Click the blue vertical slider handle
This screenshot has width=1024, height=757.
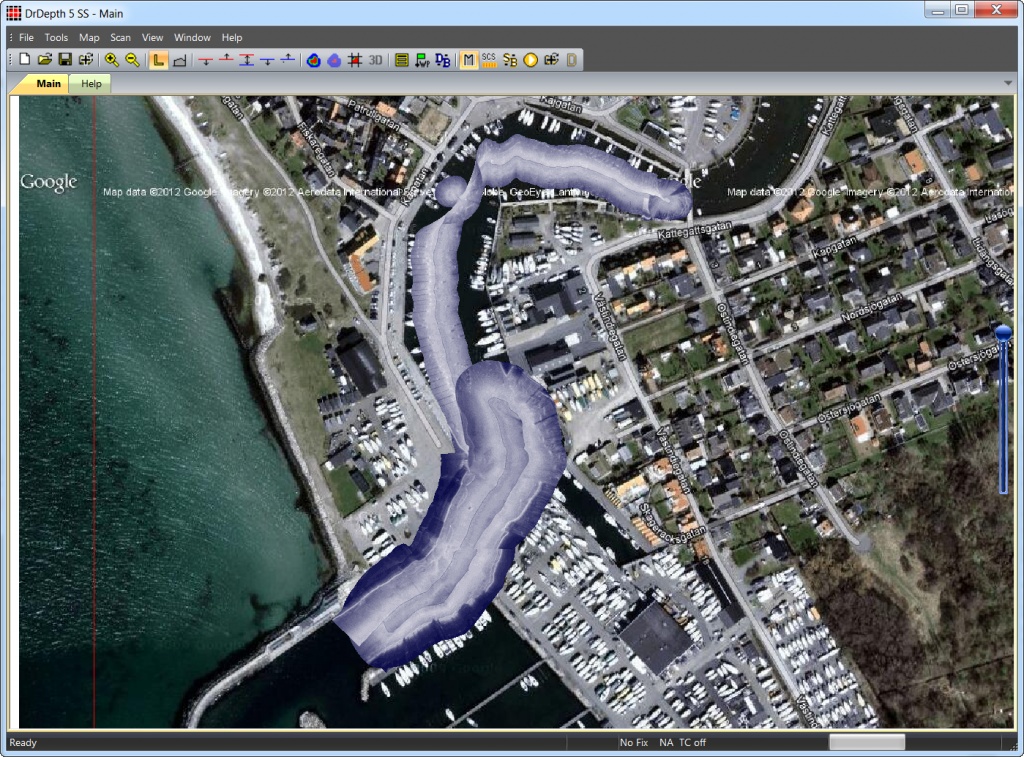click(1003, 332)
